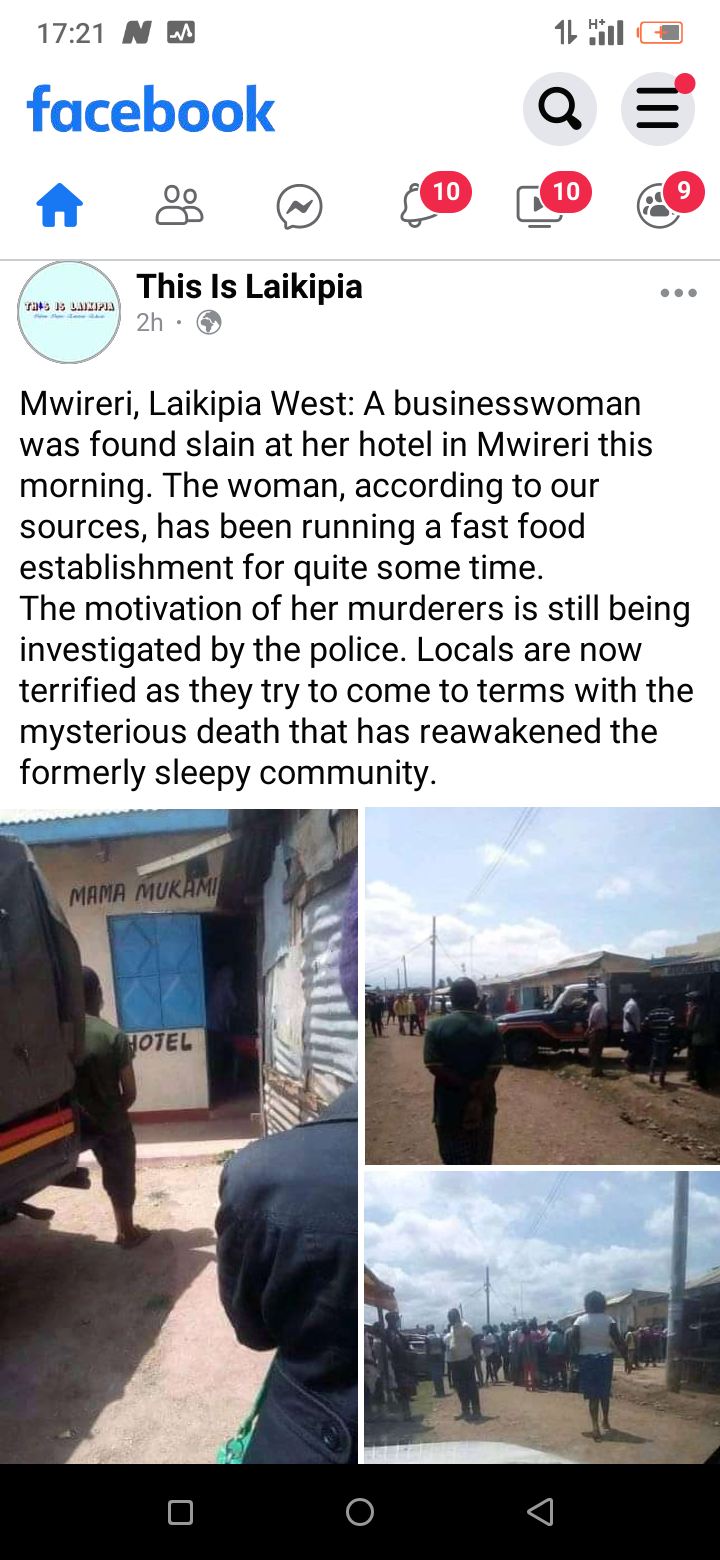View notifications bell with 10 badge
720x1560 pixels.
pyautogui.click(x=420, y=207)
